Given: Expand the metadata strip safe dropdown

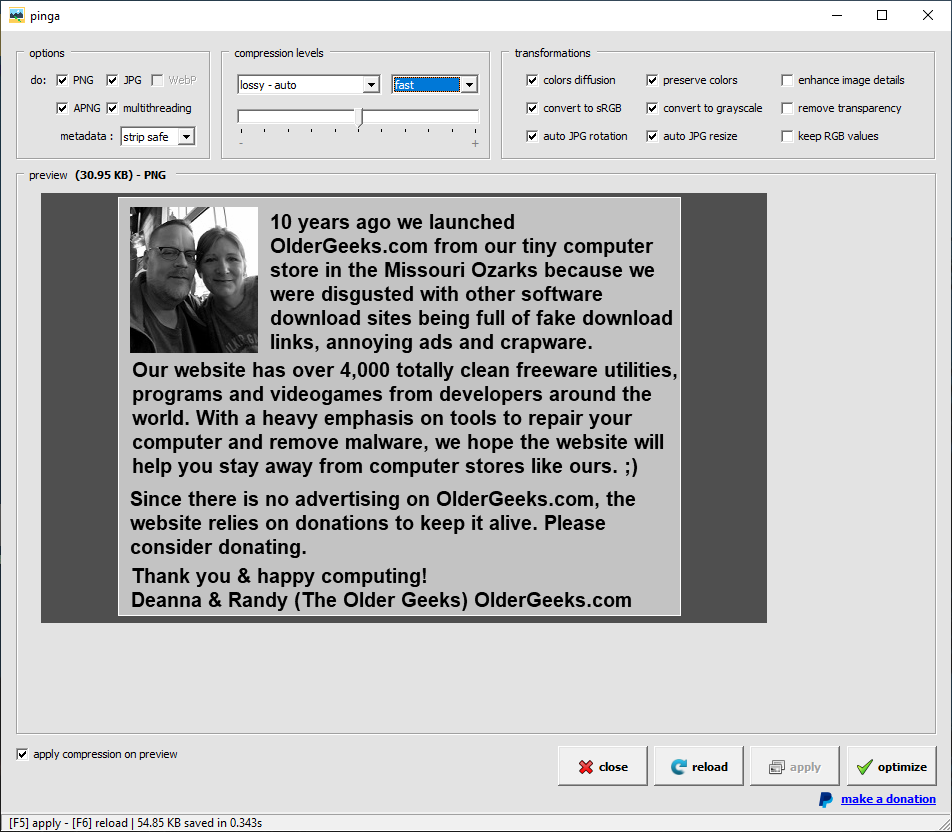Looking at the screenshot, I should (186, 137).
